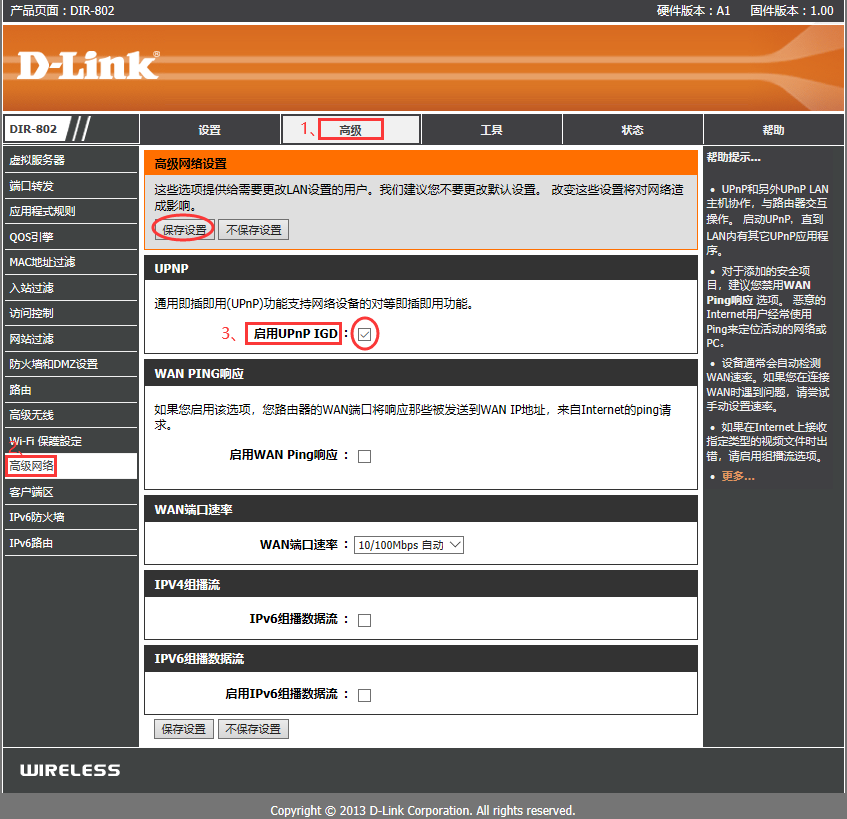Go to MAC地址过滤 page
Viewport: 847px width, 819px height.
(42, 262)
